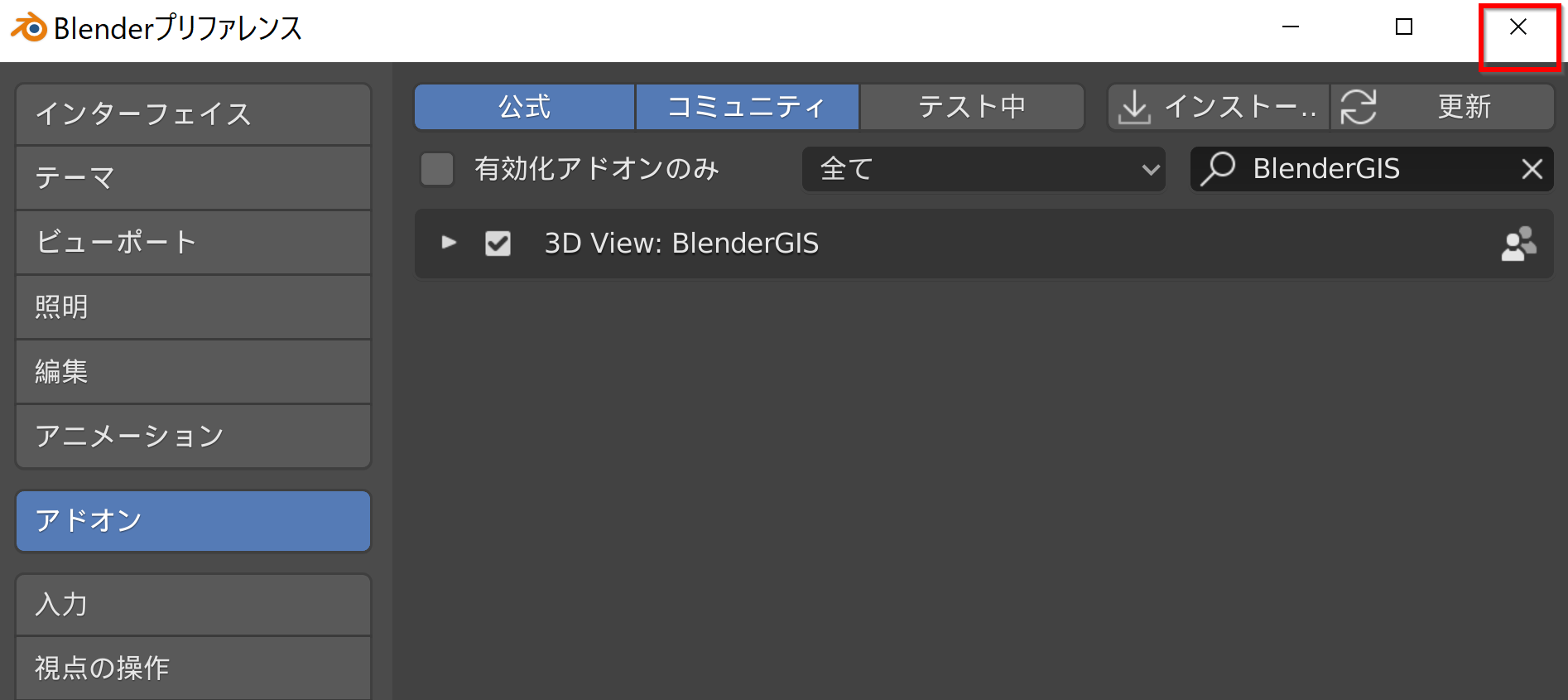The image size is (1568, 700).
Task: Click the インストール add-on button
Action: (1219, 107)
